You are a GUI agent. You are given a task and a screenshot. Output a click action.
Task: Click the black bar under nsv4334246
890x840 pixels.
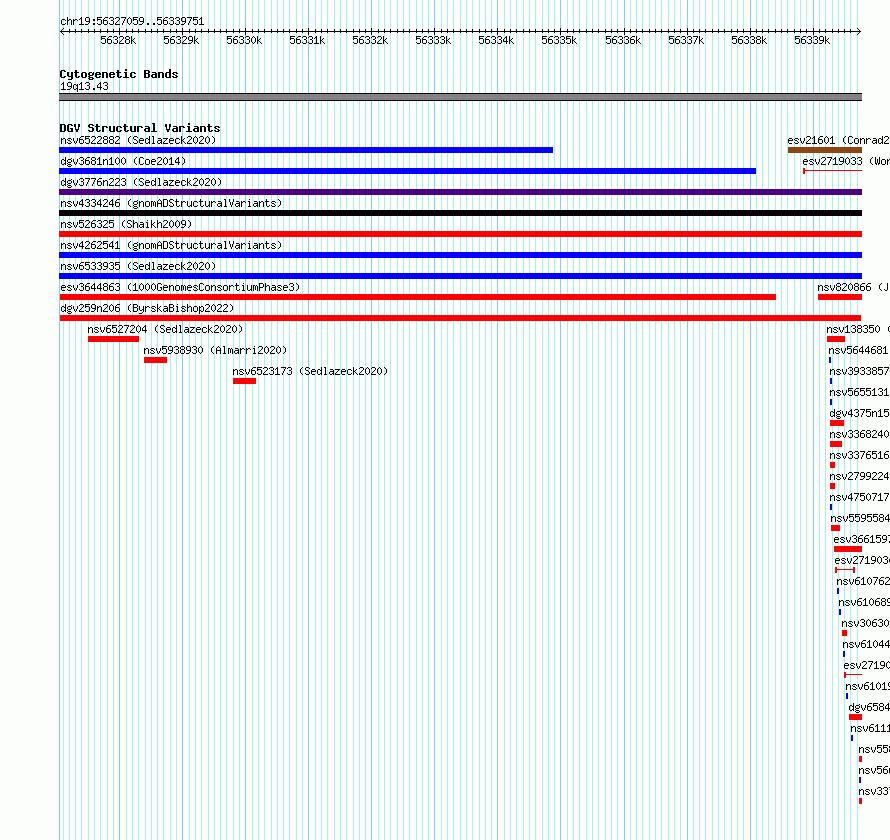(x=460, y=213)
